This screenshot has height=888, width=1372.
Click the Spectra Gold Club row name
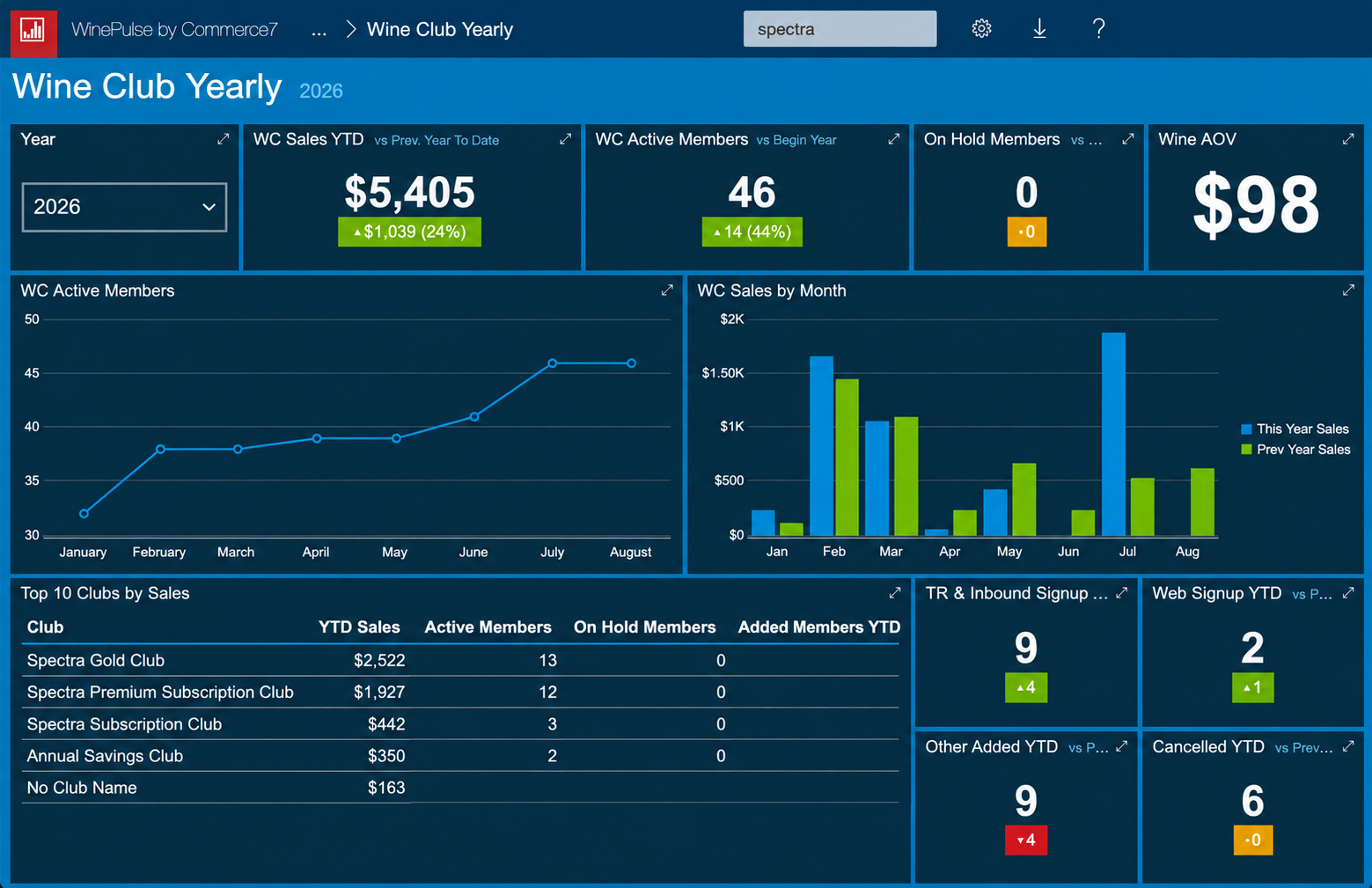(96, 661)
